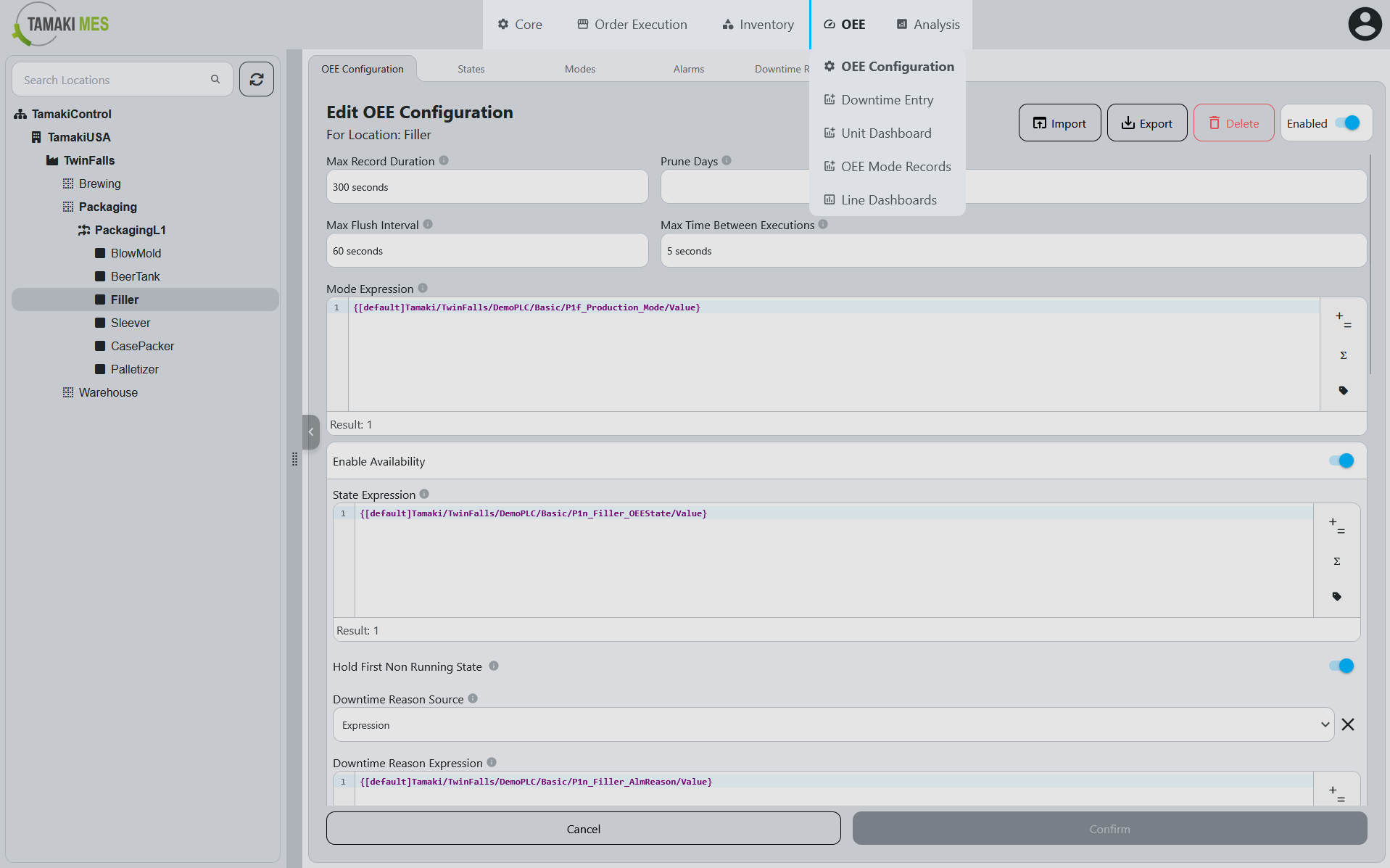Toggle the Enabled switch
This screenshot has width=1390, height=868.
[1347, 123]
